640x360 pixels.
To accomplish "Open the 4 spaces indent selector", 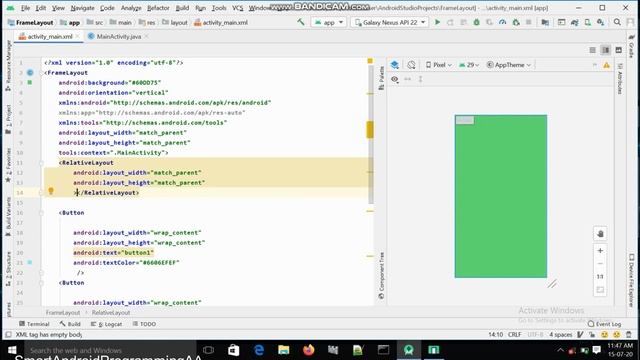I will point(560,335).
